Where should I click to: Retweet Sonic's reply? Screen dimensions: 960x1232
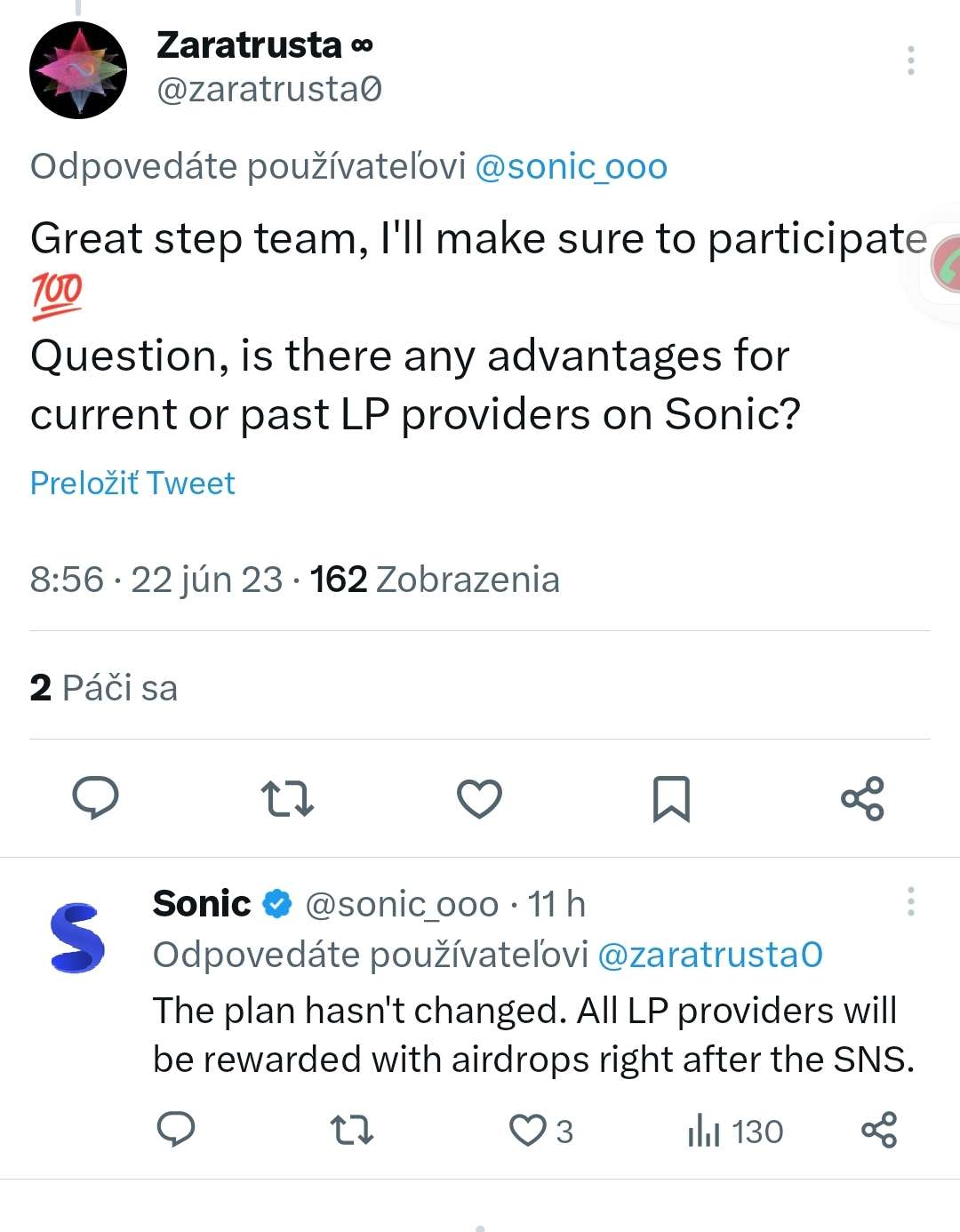tap(352, 1131)
